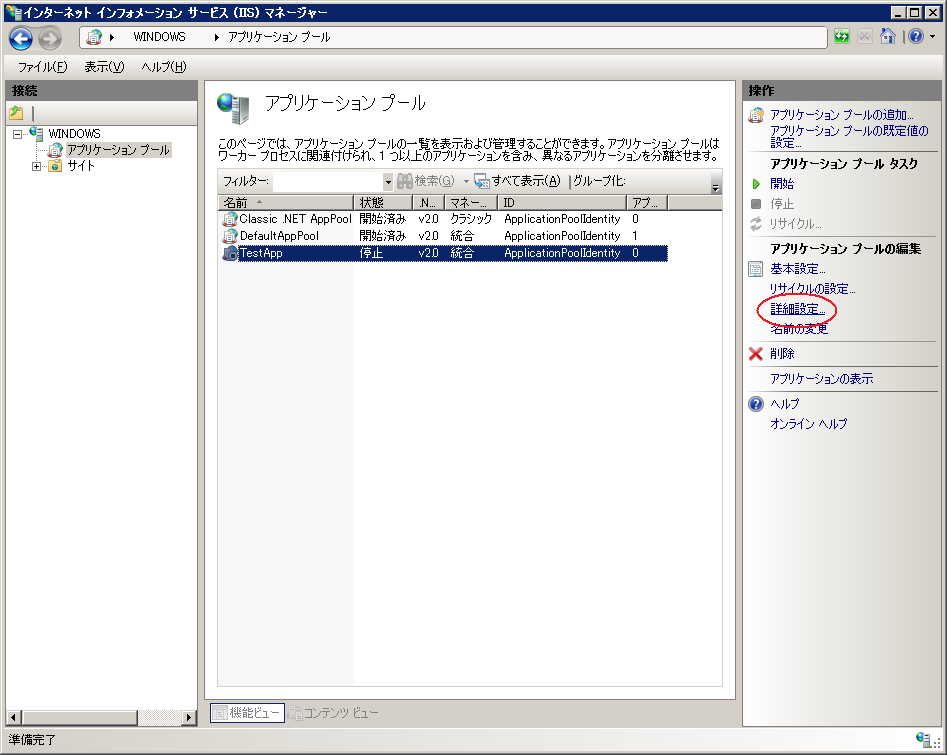Select WINDOWS server icon in tree
The width and height of the screenshot is (947, 755).
pos(36,133)
